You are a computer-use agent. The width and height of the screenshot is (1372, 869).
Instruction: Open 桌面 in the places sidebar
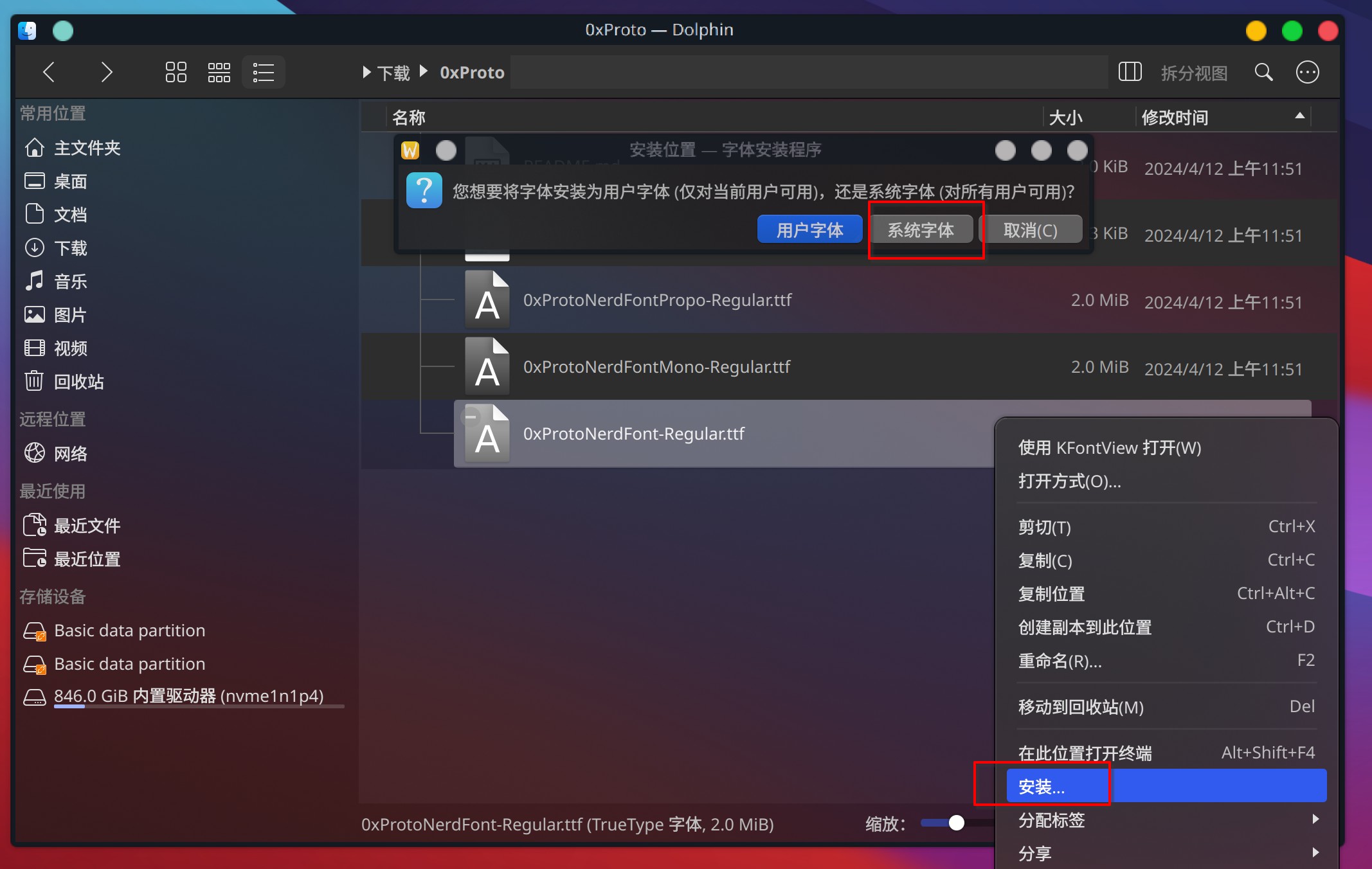[x=70, y=181]
